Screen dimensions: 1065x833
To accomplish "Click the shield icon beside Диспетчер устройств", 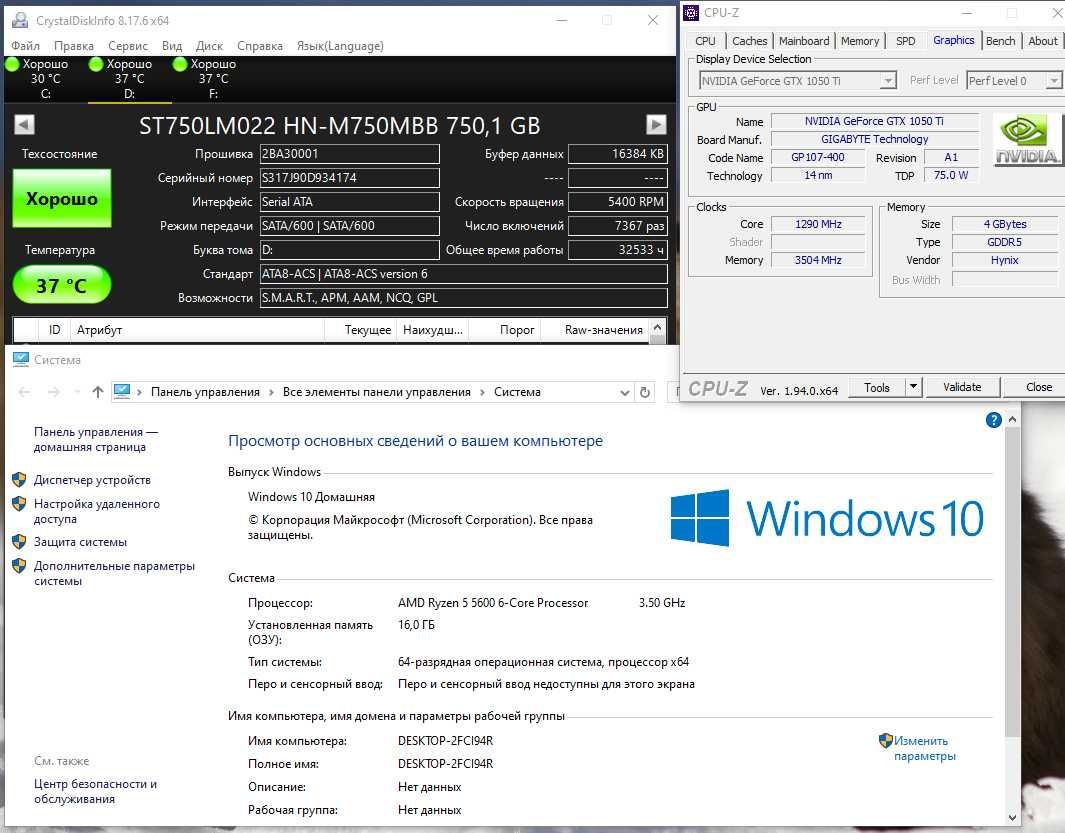I will tap(19, 480).
